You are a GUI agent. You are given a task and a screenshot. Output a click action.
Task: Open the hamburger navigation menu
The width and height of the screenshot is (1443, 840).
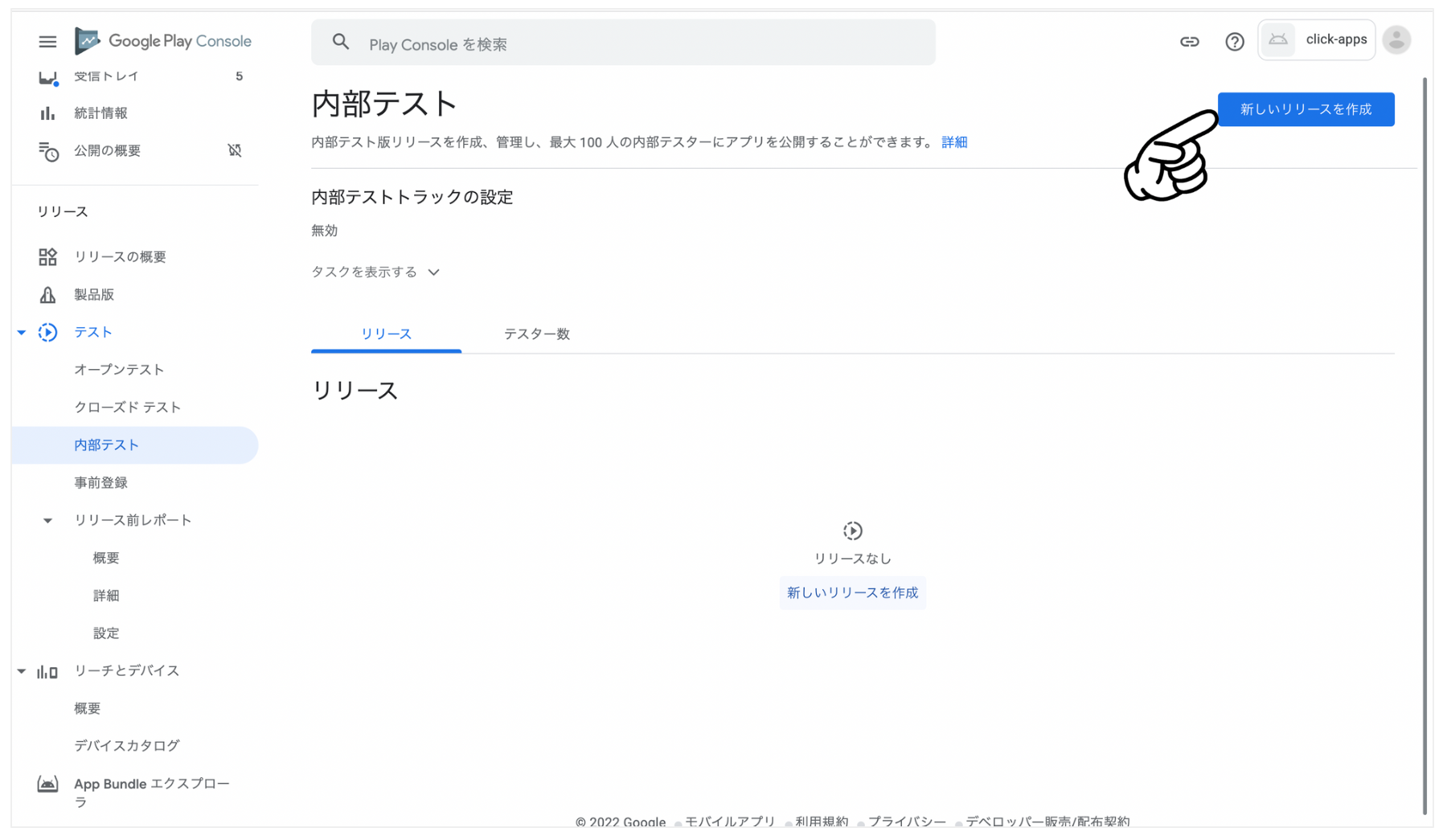tap(47, 41)
